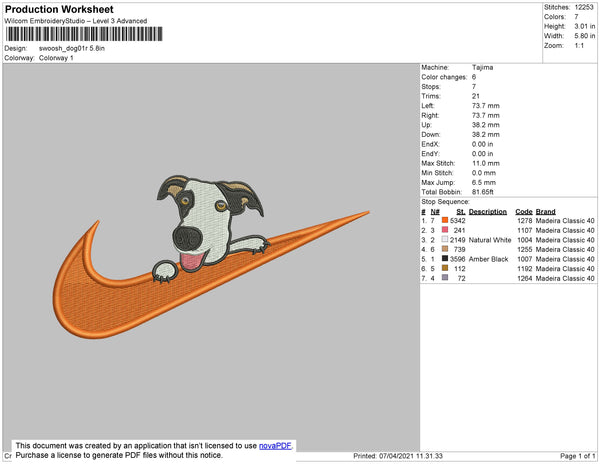
Task: Select the Natural White color swatch
Action: (445, 239)
